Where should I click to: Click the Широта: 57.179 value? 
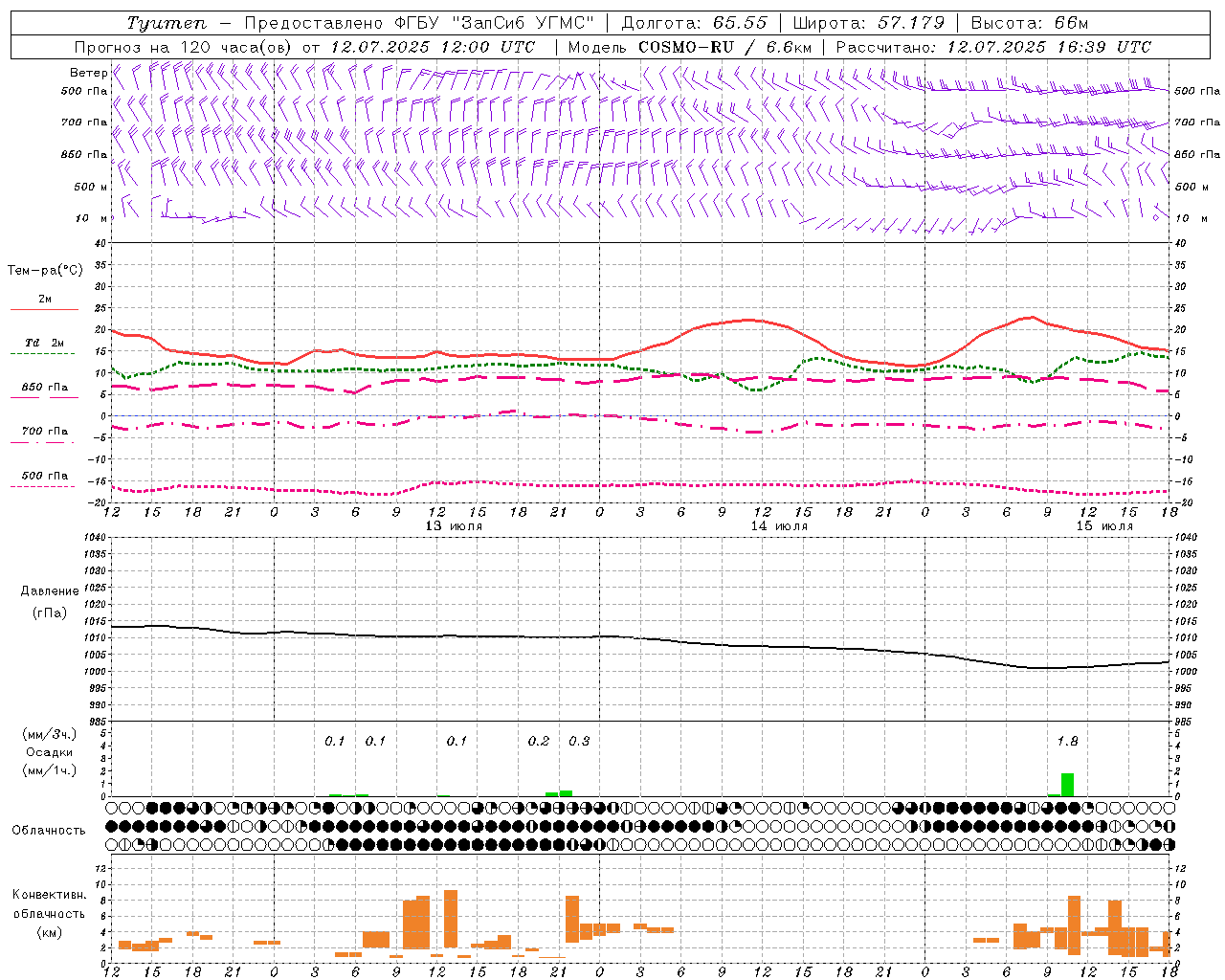point(869,23)
